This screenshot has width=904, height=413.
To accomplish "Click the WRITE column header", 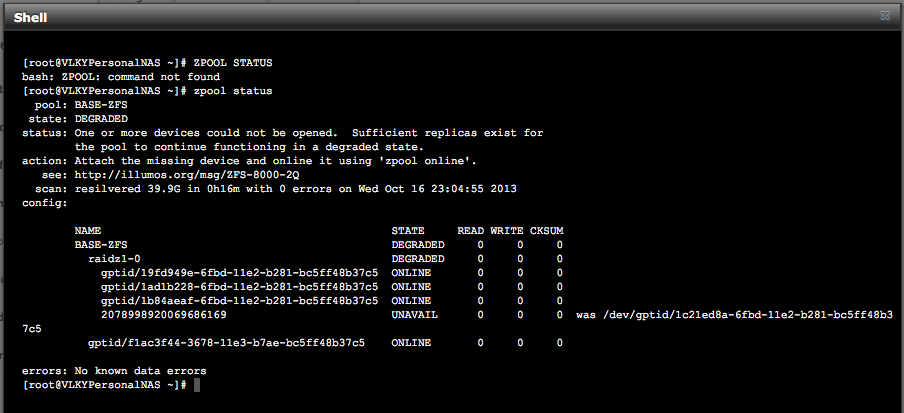I will pyautogui.click(x=507, y=231).
